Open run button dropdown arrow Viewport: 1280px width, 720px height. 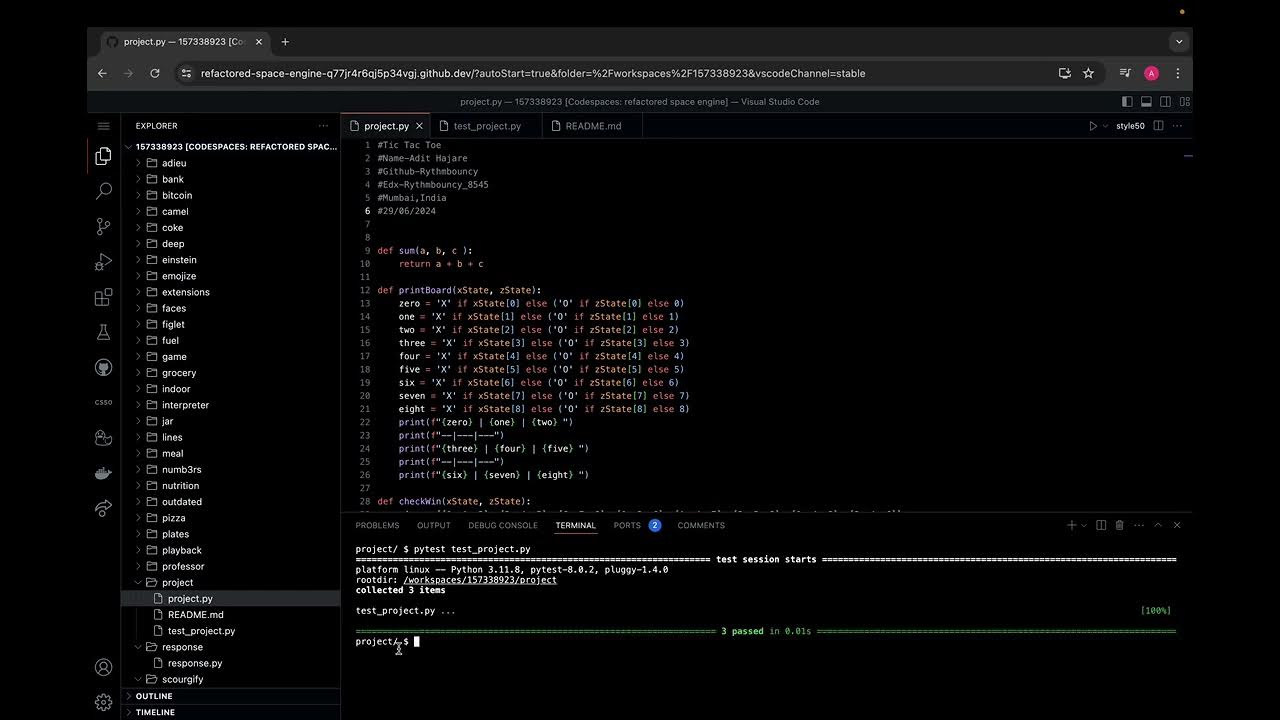tap(1105, 126)
